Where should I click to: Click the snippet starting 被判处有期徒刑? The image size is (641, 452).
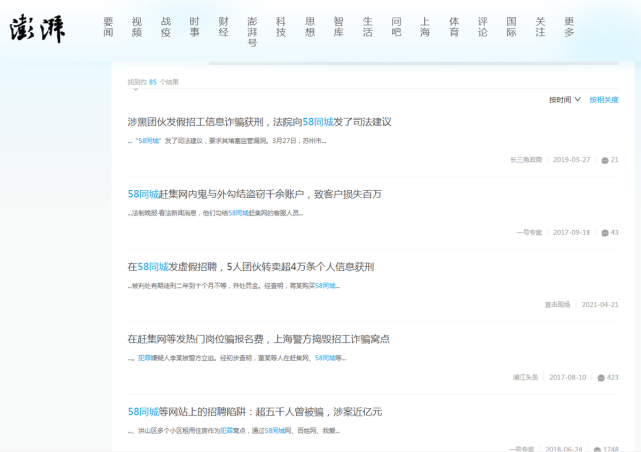pos(233,286)
